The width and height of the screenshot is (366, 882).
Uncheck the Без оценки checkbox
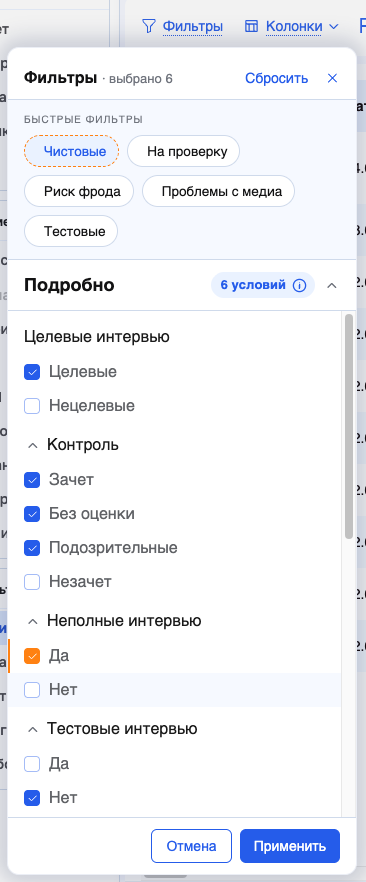click(x=32, y=514)
